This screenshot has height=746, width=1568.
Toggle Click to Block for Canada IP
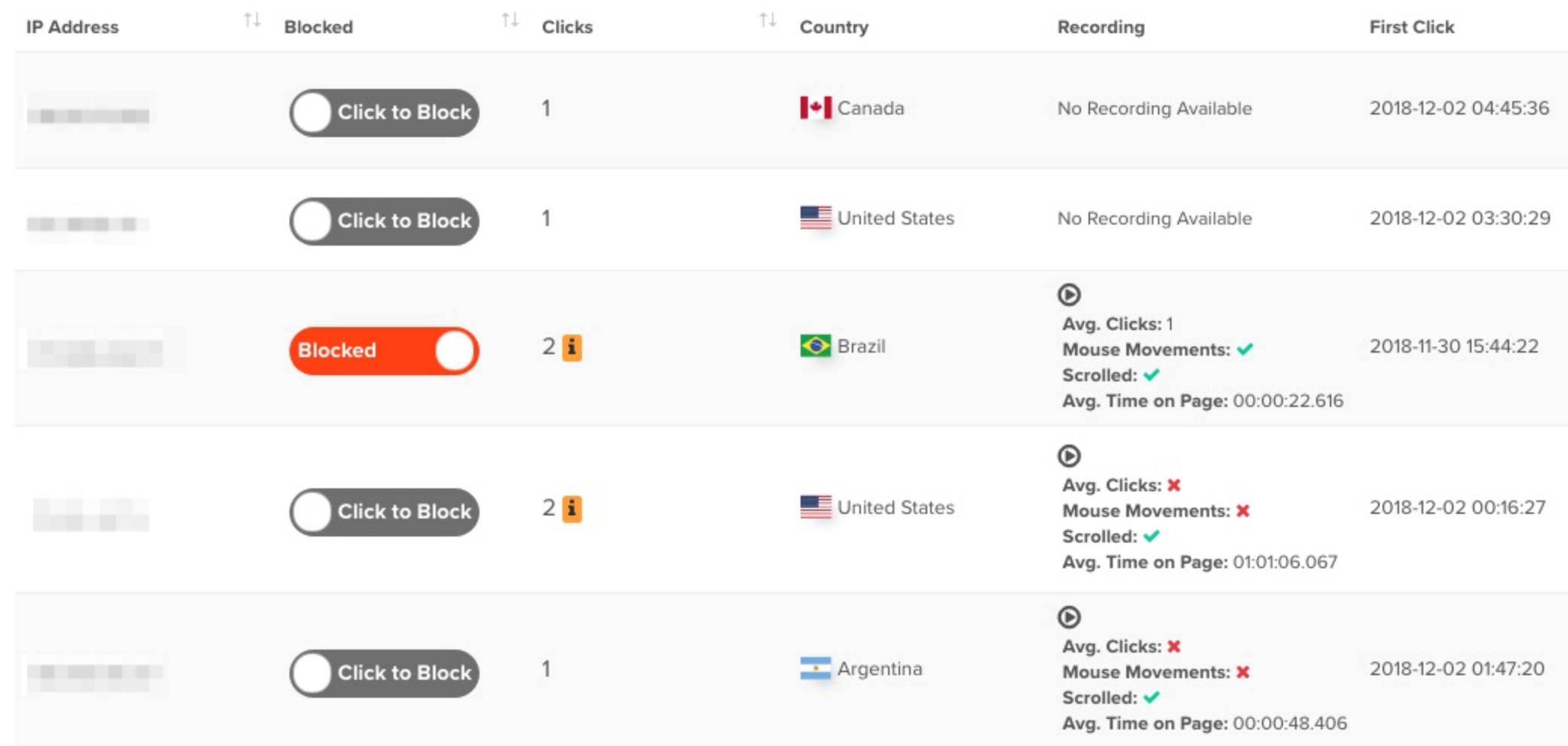point(384,112)
